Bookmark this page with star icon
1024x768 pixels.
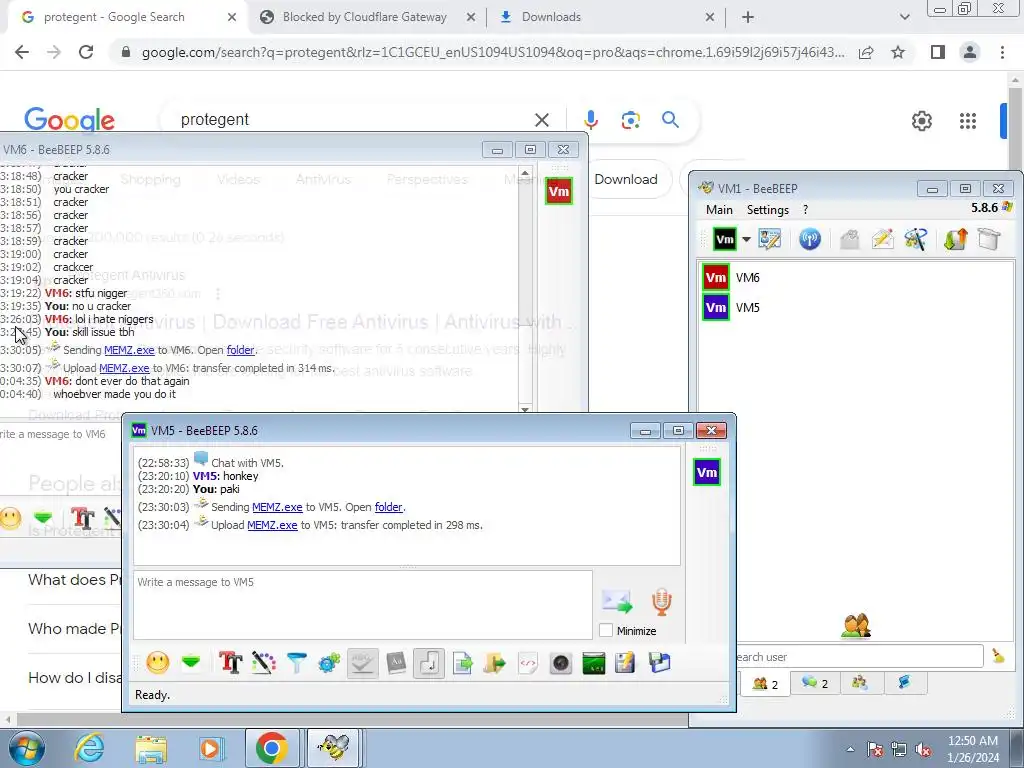898,52
